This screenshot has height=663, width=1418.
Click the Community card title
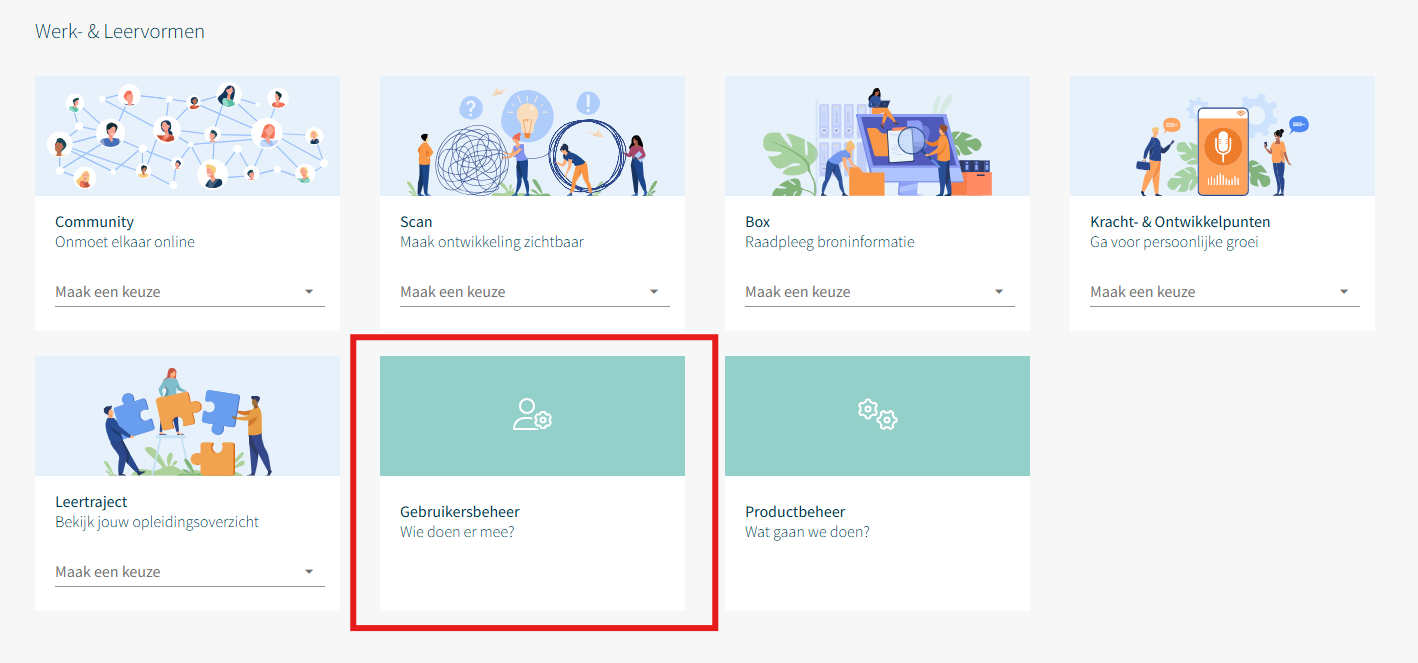[94, 222]
